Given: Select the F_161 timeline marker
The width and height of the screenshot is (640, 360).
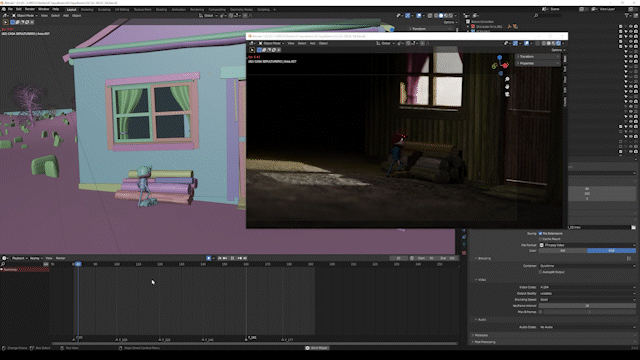Looking at the screenshot, I should point(251,338).
